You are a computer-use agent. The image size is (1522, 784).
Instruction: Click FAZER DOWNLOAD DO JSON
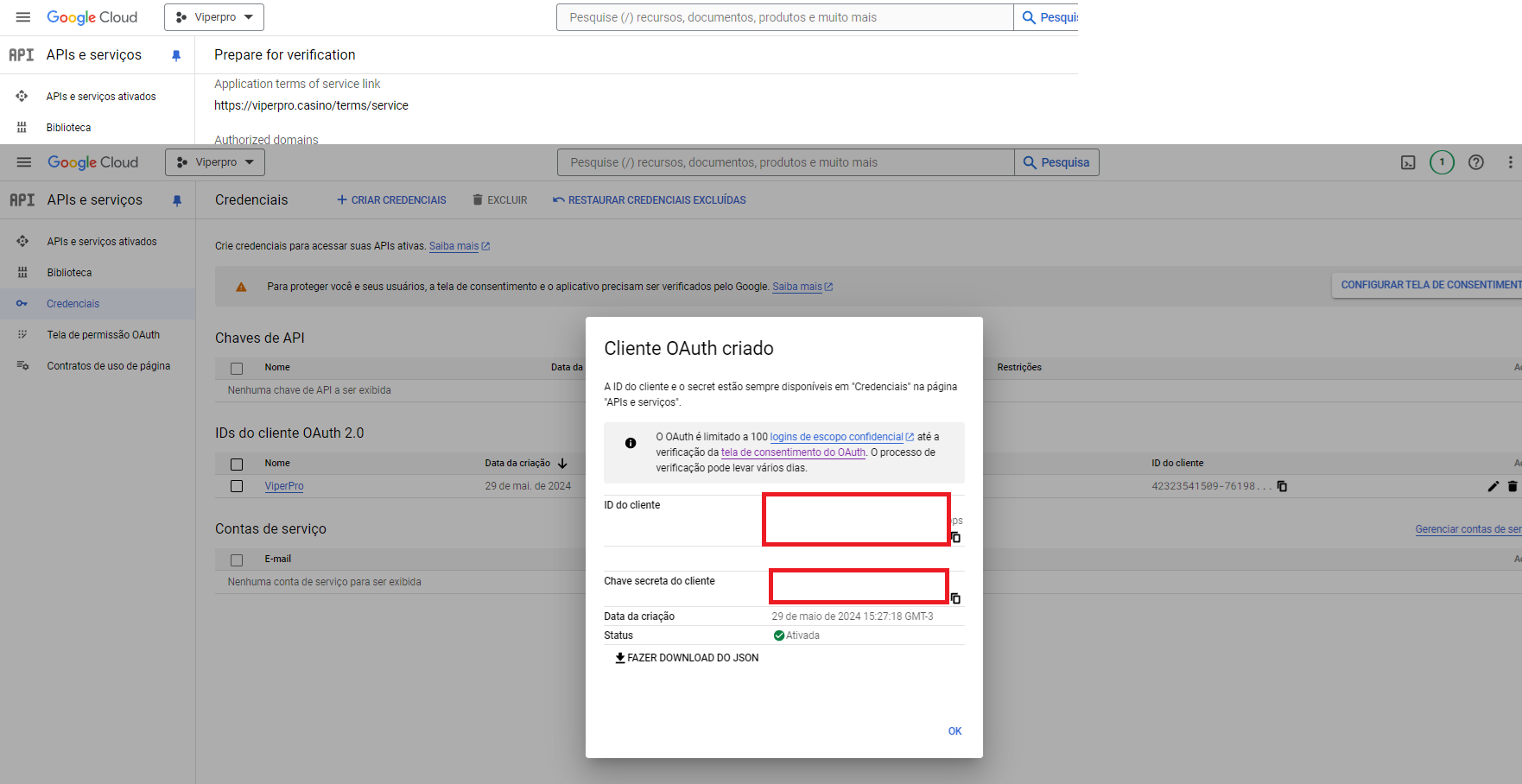[687, 658]
